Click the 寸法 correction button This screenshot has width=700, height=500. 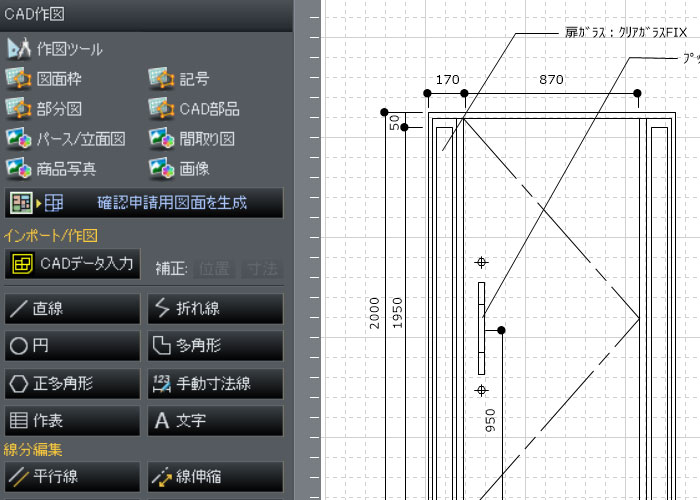pos(262,269)
